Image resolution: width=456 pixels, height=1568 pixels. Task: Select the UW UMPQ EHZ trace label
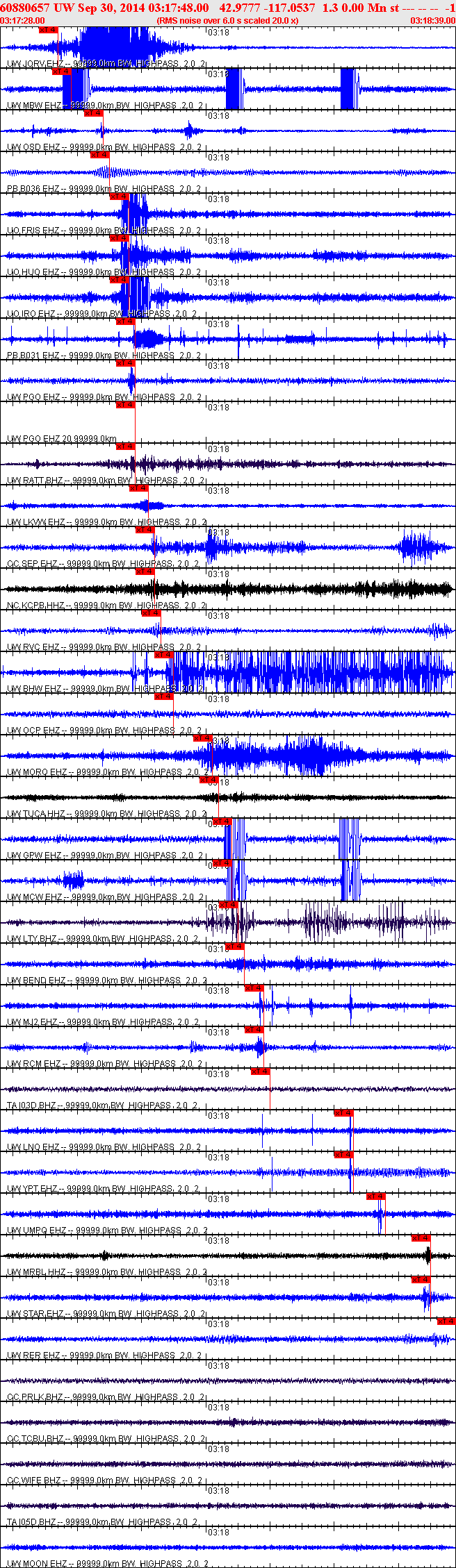[x=108, y=1231]
